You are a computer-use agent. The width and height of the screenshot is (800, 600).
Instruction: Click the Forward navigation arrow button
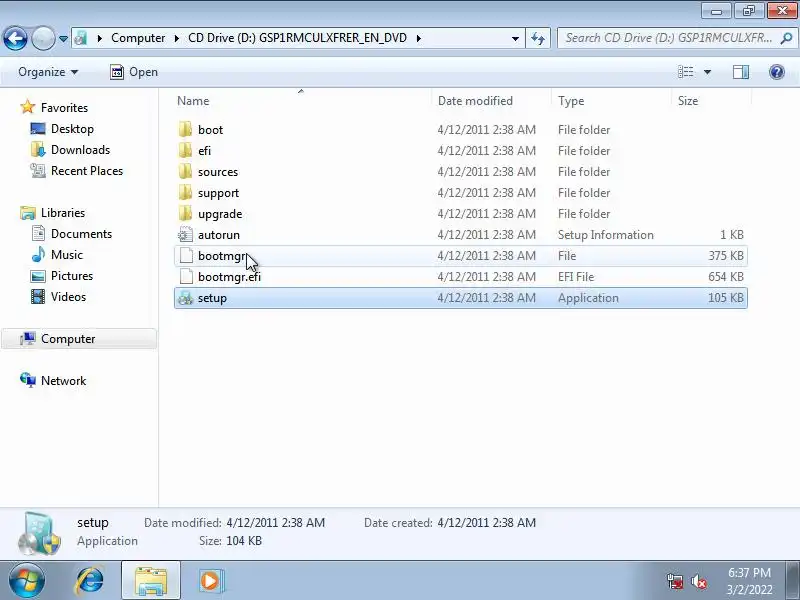tap(43, 38)
